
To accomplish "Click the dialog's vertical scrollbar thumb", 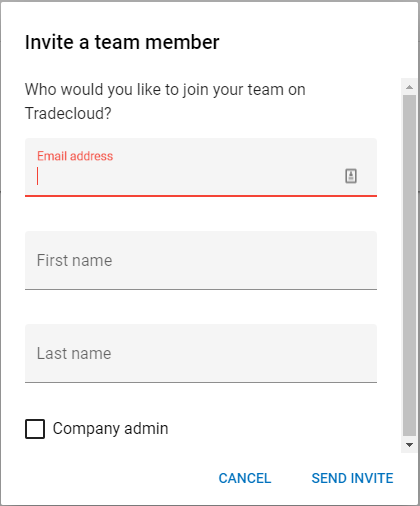I will point(409,266).
